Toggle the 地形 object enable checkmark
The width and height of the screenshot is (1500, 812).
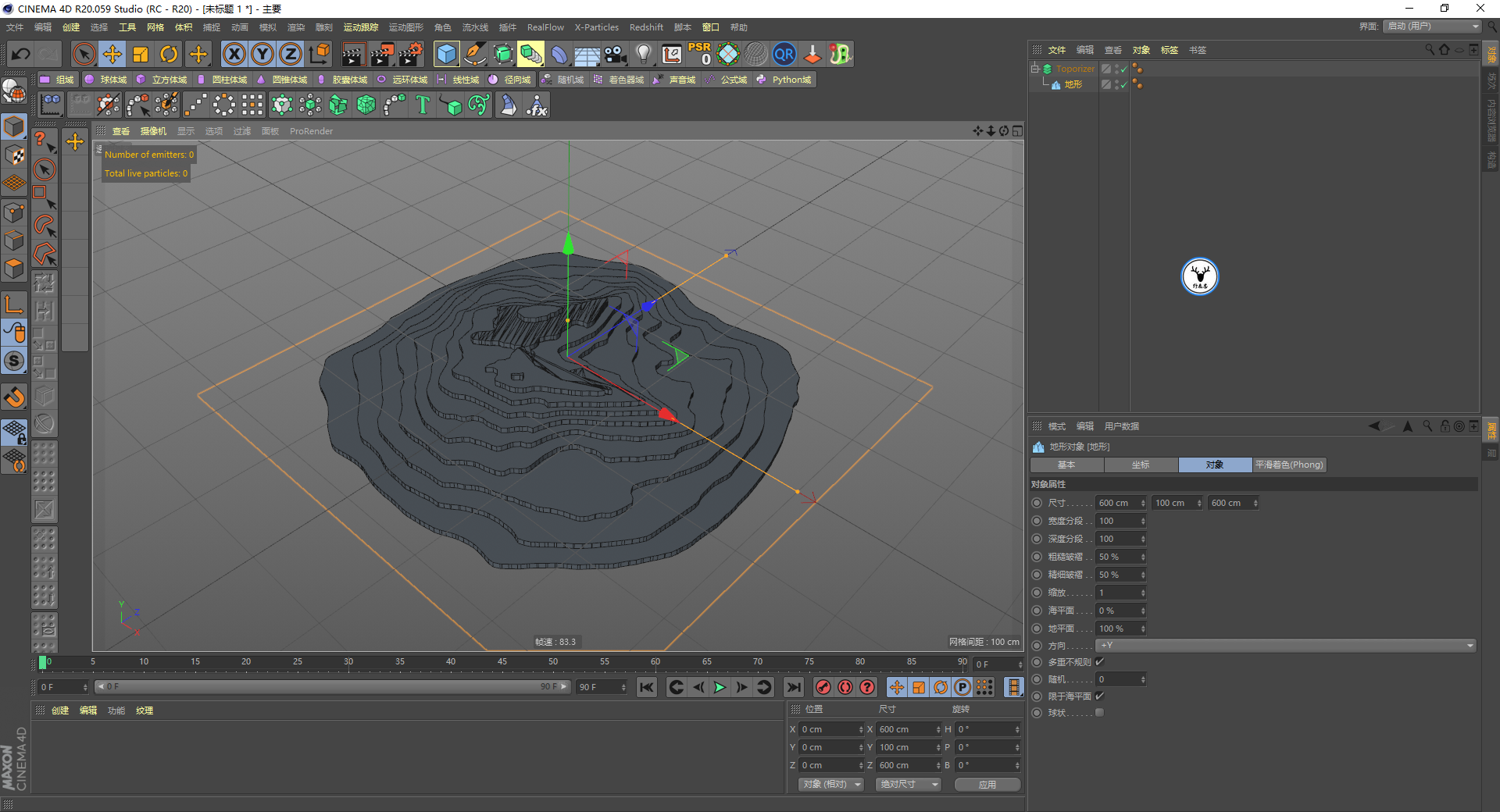pos(1124,84)
